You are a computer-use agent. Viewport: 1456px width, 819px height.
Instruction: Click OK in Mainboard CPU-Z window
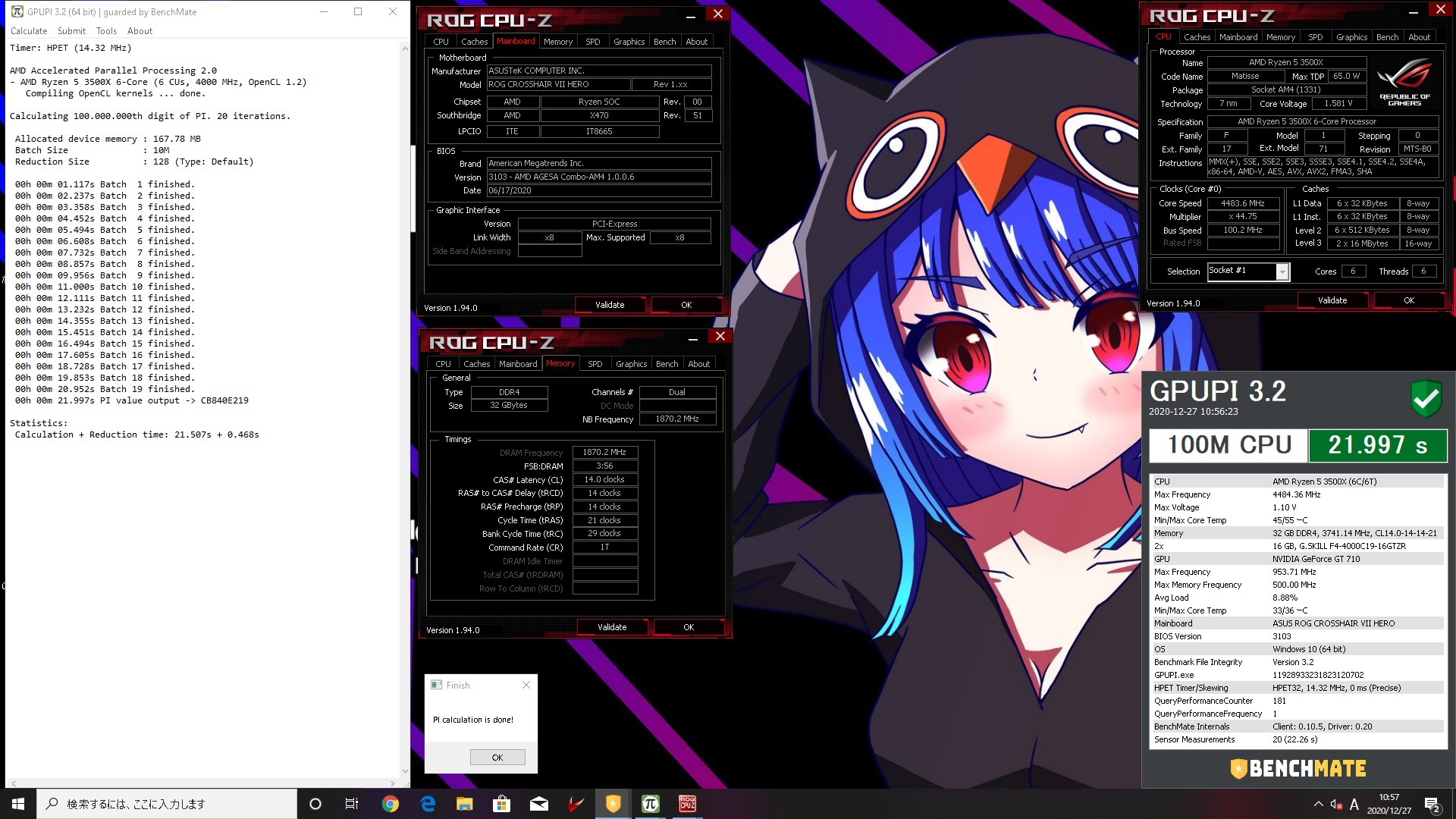coord(686,305)
